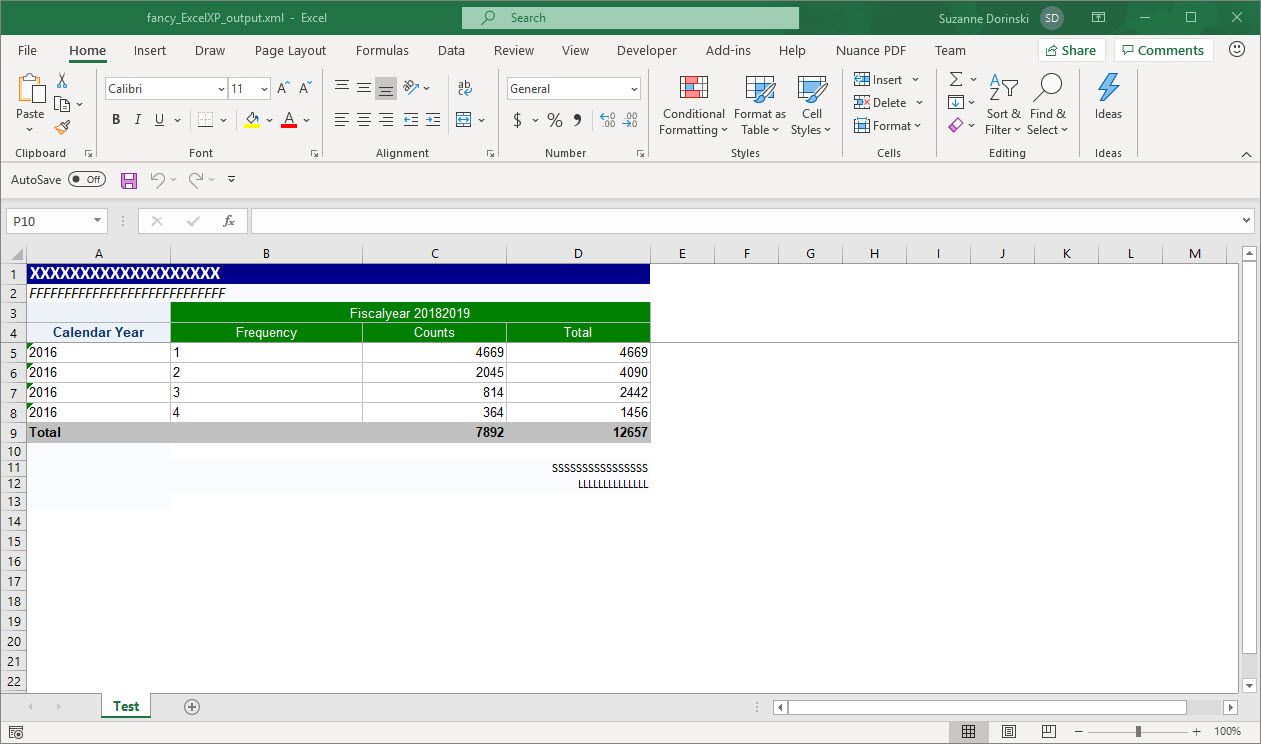This screenshot has height=744, width=1261.
Task: Click the AutoSum sigma icon
Action: [x=956, y=80]
